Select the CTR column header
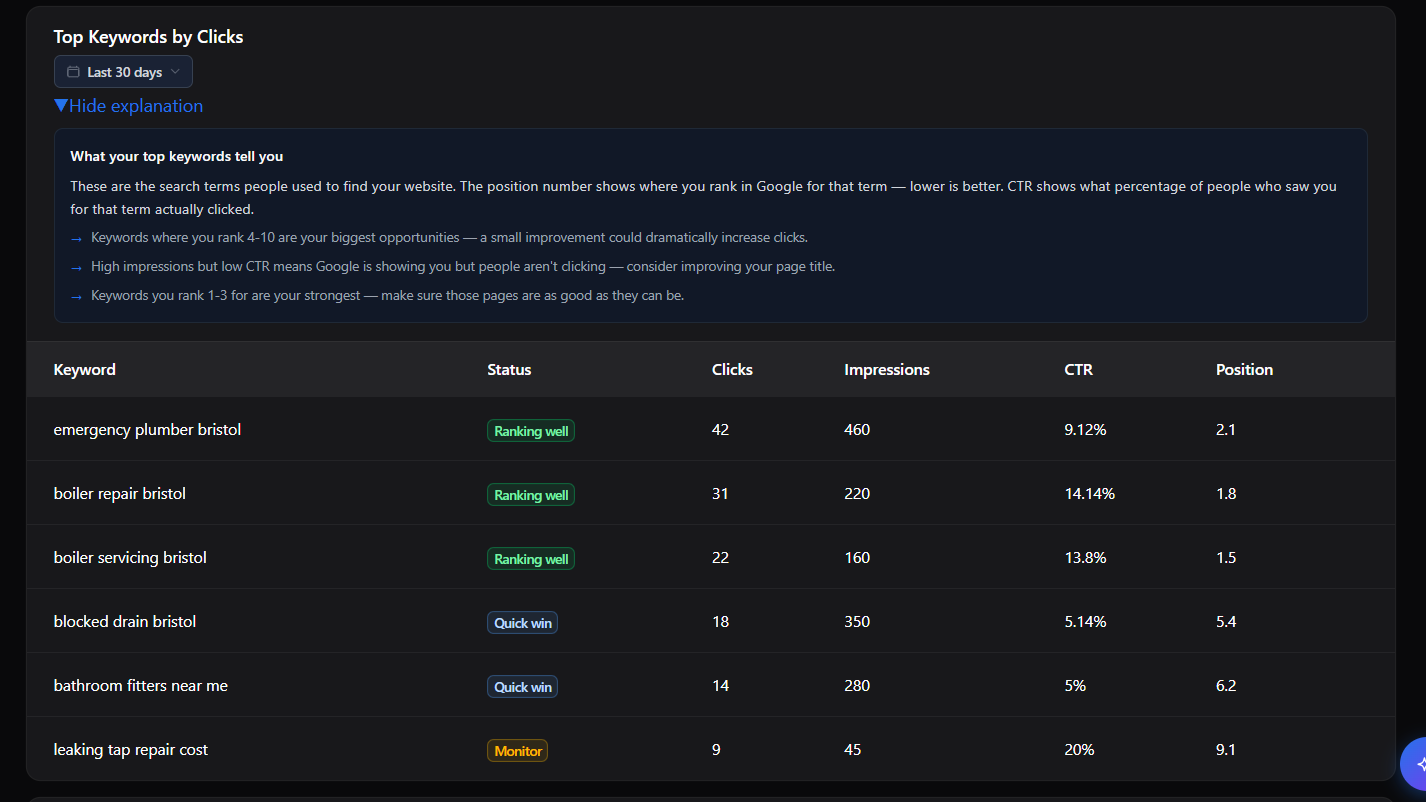 tap(1079, 370)
